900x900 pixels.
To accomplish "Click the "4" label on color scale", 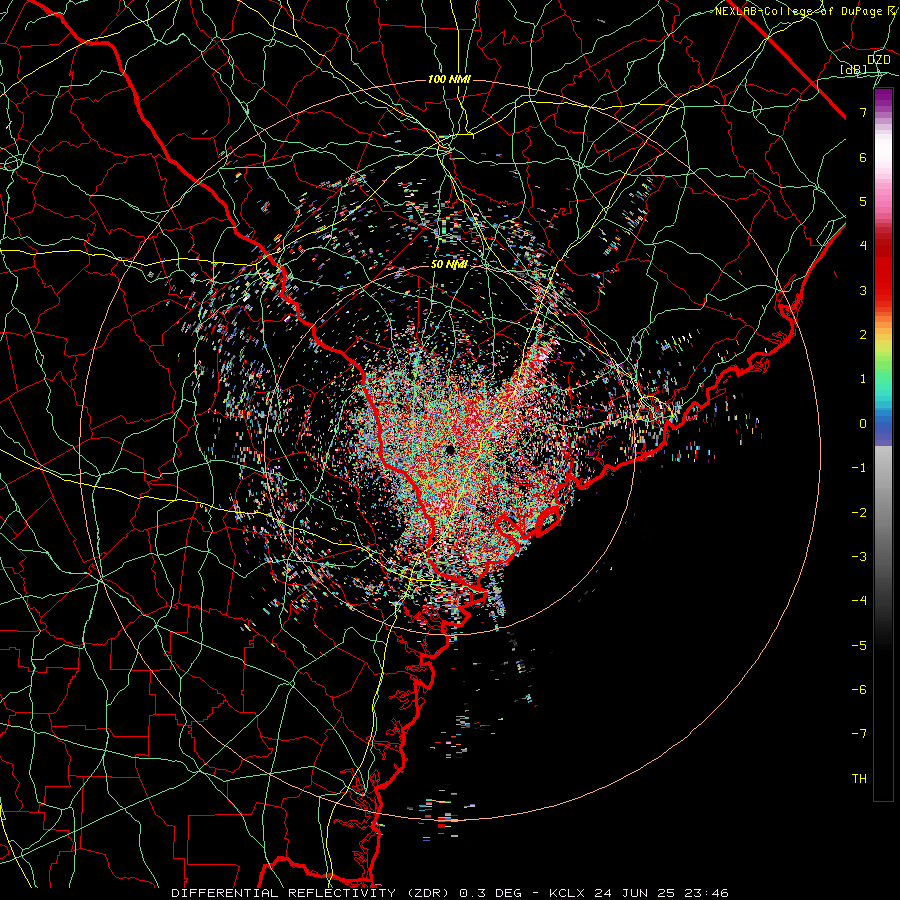I will pyautogui.click(x=863, y=246).
